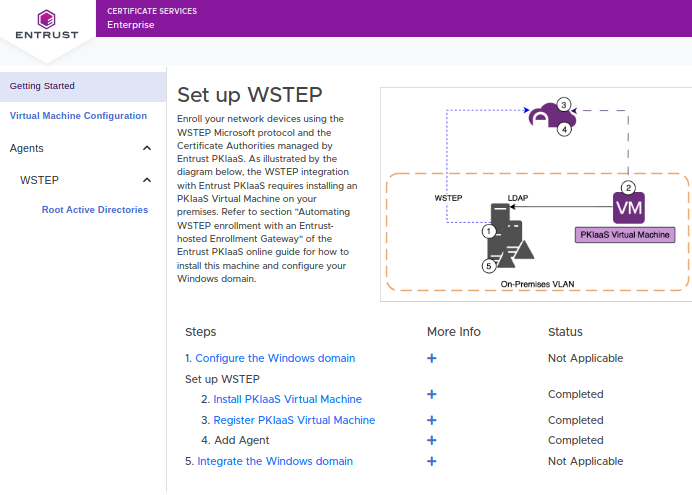Click the purple VM icon in diagram
Image resolution: width=692 pixels, height=495 pixels.
(627, 208)
